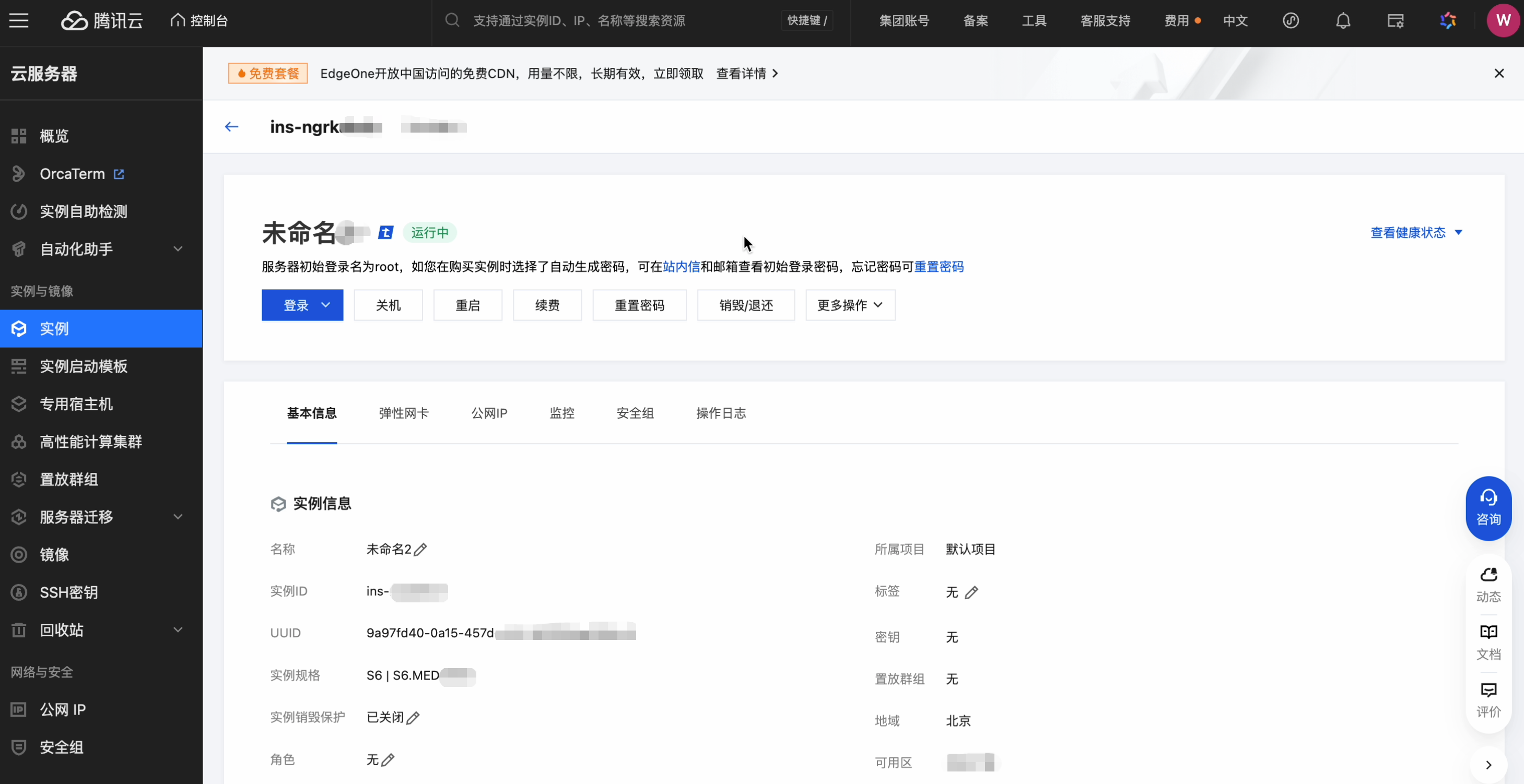Edit the instance name with the pencil icon
This screenshot has width=1524, height=784.
tap(420, 550)
